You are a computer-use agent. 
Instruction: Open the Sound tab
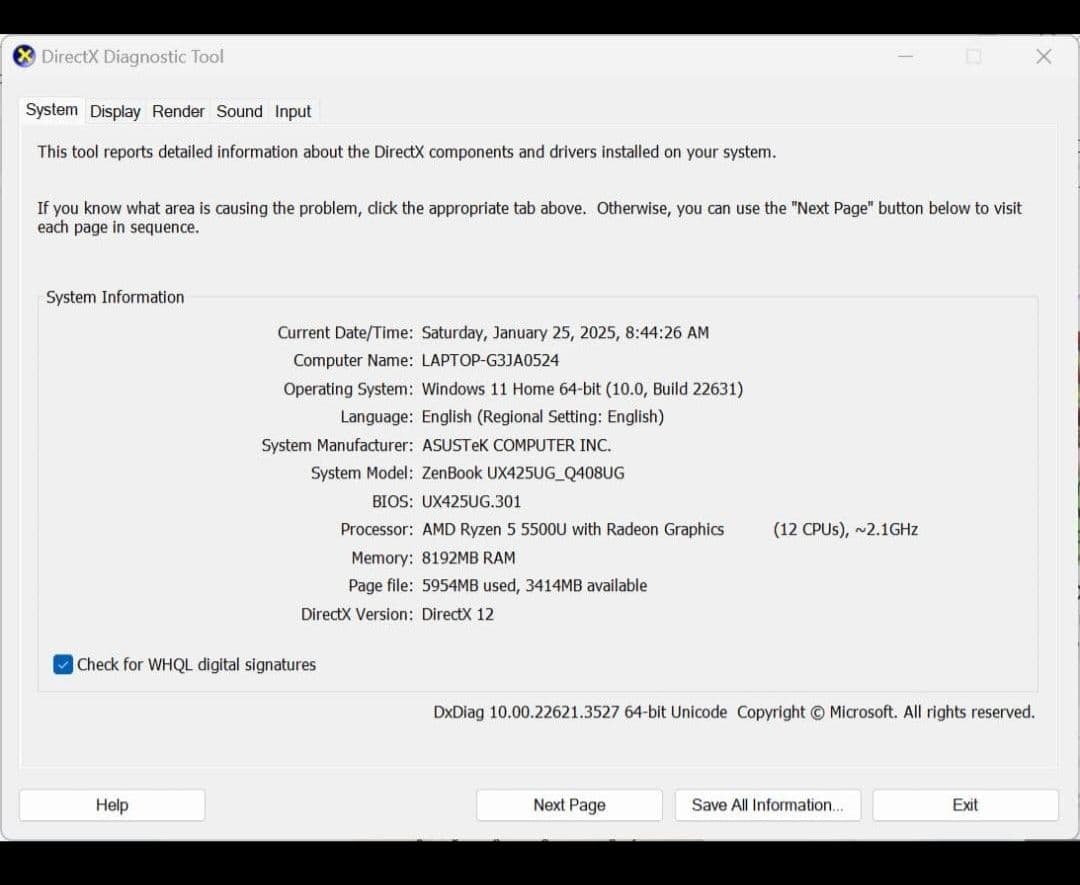(239, 111)
